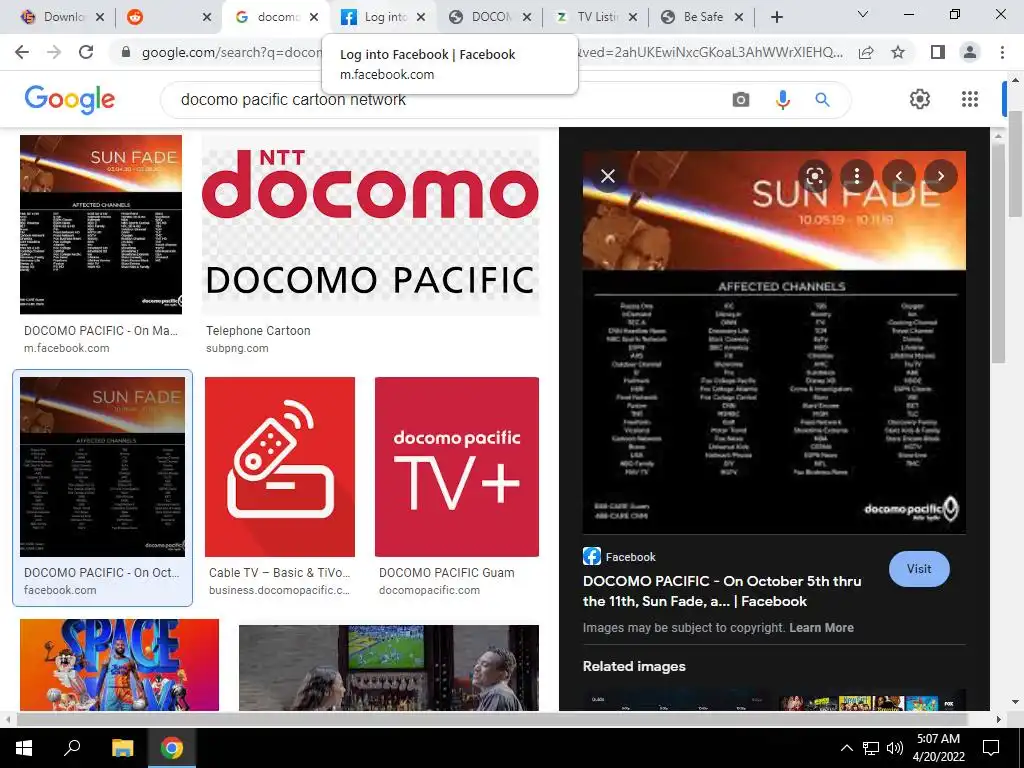Close the TV Listi tab
This screenshot has height=768, width=1024.
point(633,17)
